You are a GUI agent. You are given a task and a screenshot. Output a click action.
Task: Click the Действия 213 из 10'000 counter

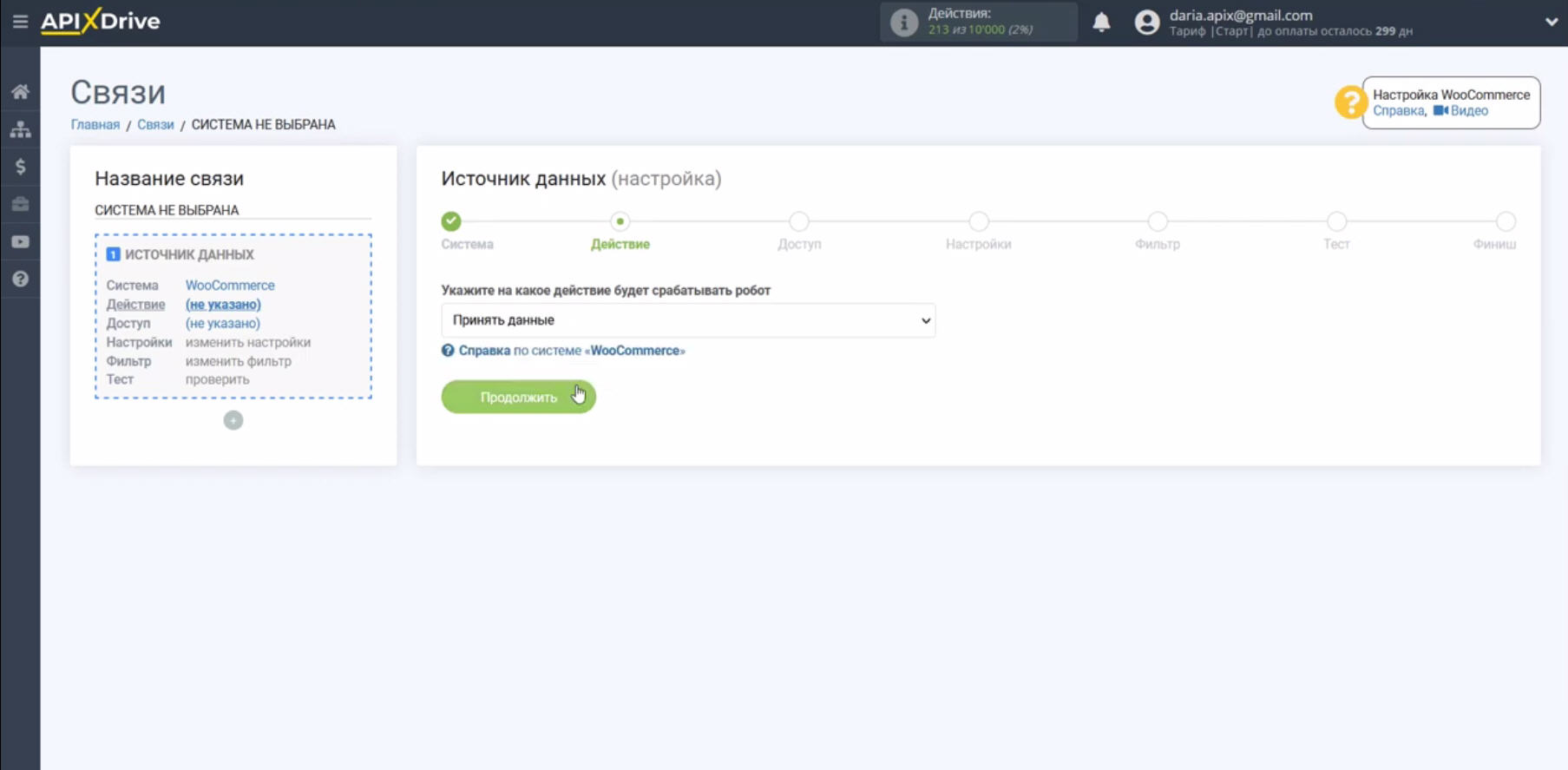(x=981, y=22)
